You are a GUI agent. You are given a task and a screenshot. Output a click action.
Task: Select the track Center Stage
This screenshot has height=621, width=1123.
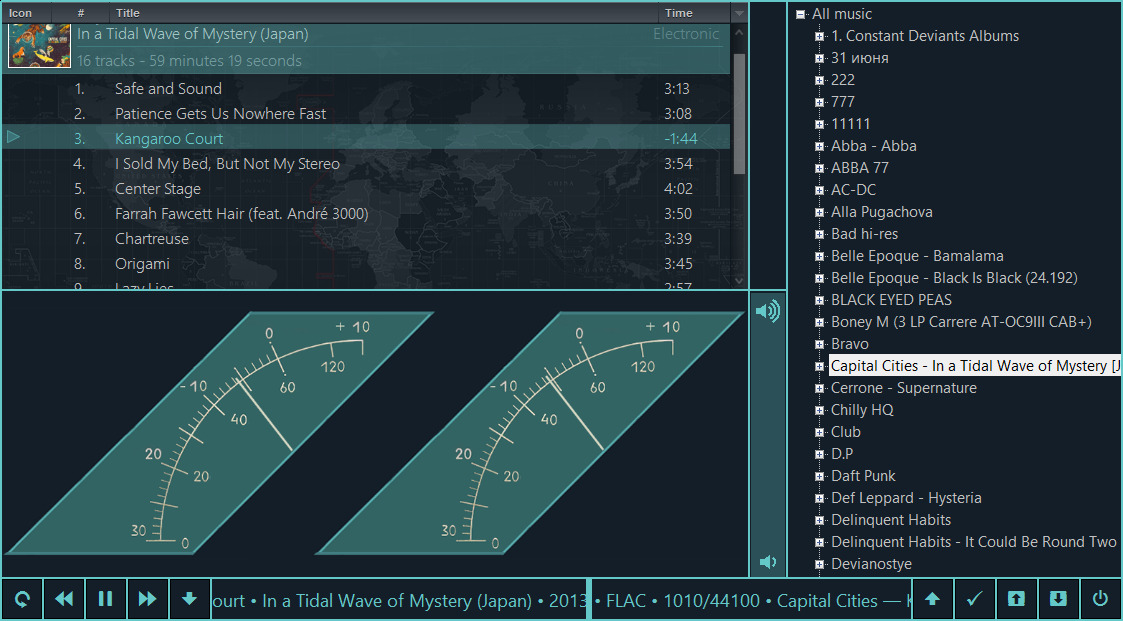click(x=366, y=189)
